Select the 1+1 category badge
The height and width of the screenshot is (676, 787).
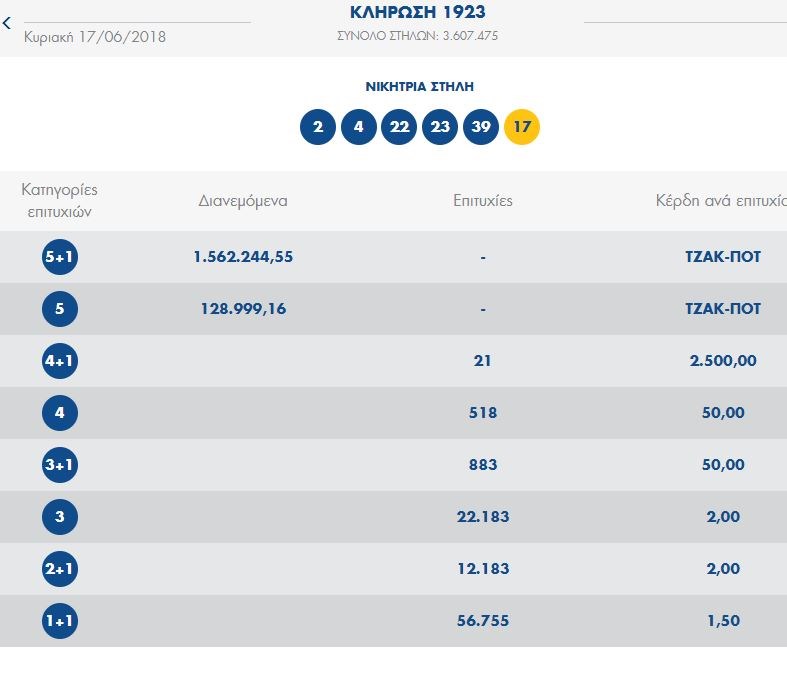(60, 621)
